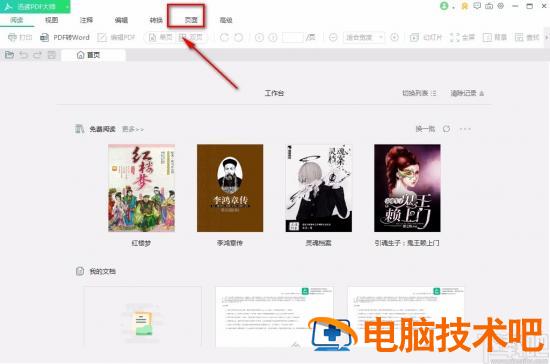The width and height of the screenshot is (550, 364).
Task: Switch to single page (单页) view
Action: (161, 37)
